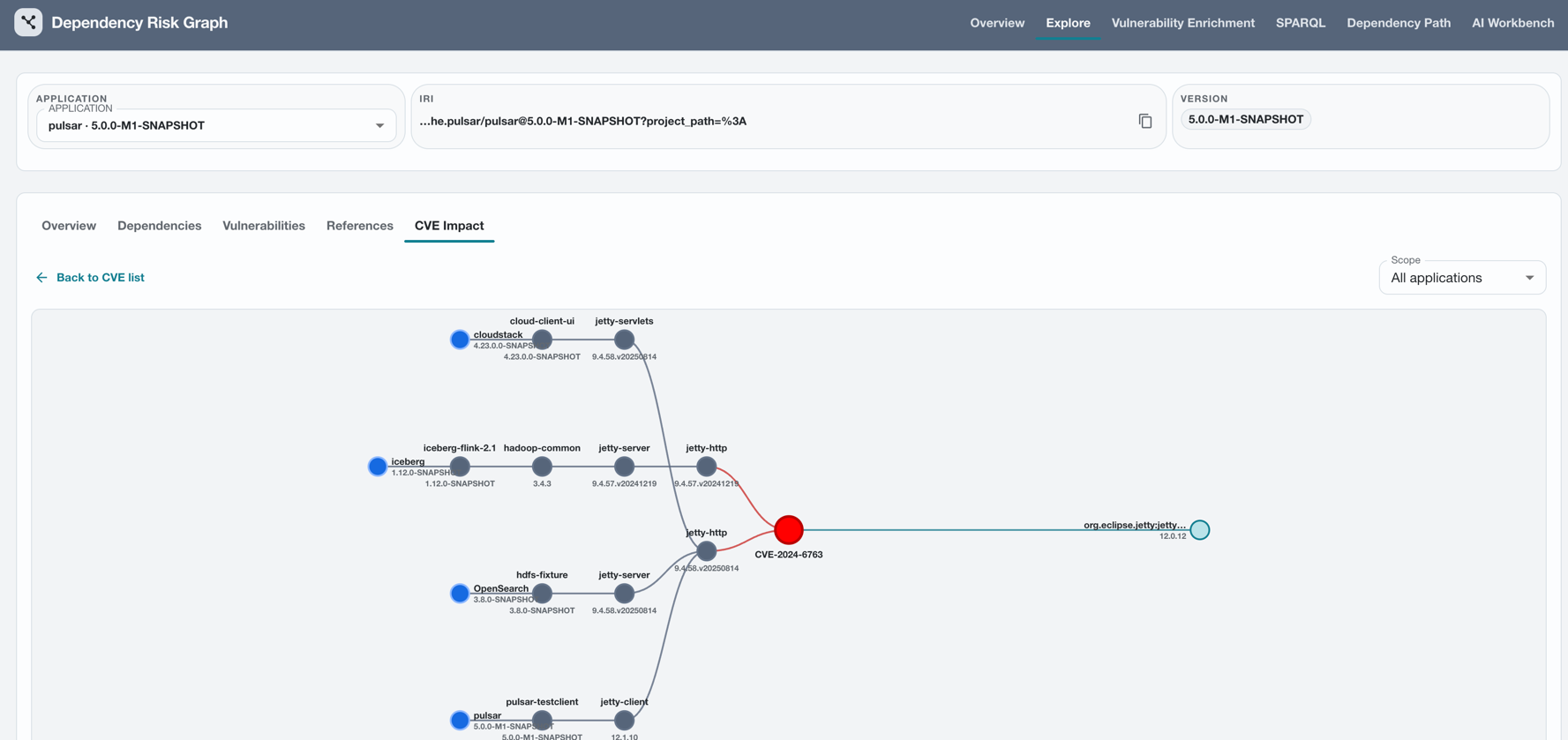Select the OpenSearch application node
1568x740 pixels.
pos(460,594)
